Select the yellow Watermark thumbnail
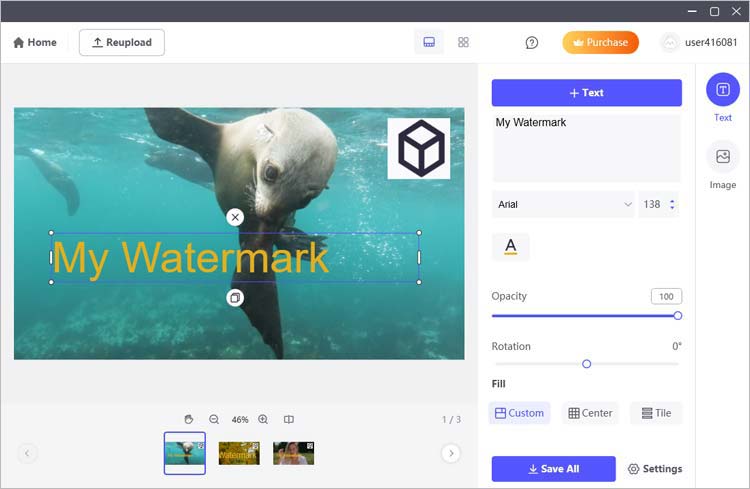Image resolution: width=750 pixels, height=489 pixels. pos(239,453)
